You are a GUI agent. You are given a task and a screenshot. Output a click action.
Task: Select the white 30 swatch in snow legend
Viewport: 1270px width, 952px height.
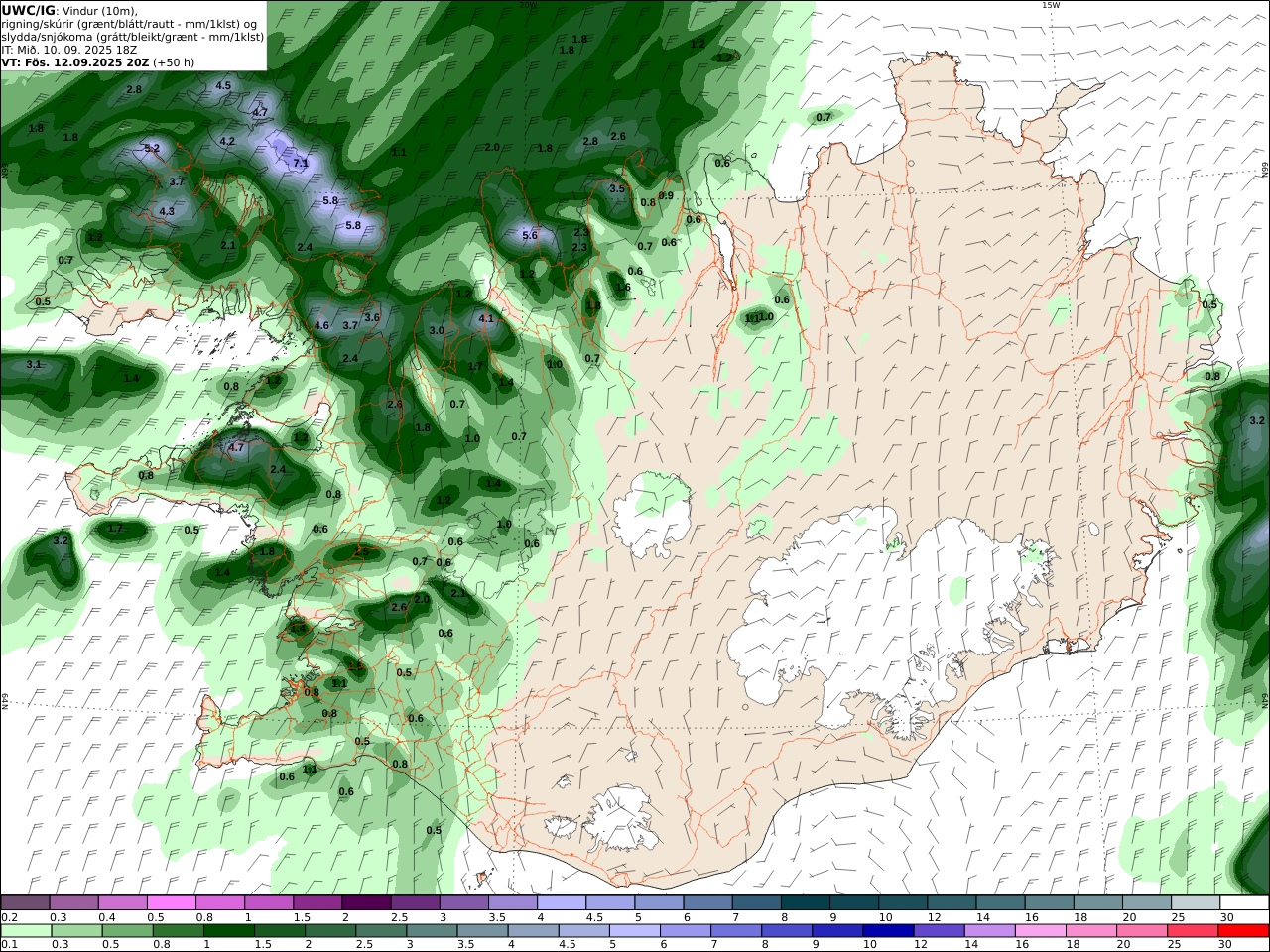tap(1244, 903)
